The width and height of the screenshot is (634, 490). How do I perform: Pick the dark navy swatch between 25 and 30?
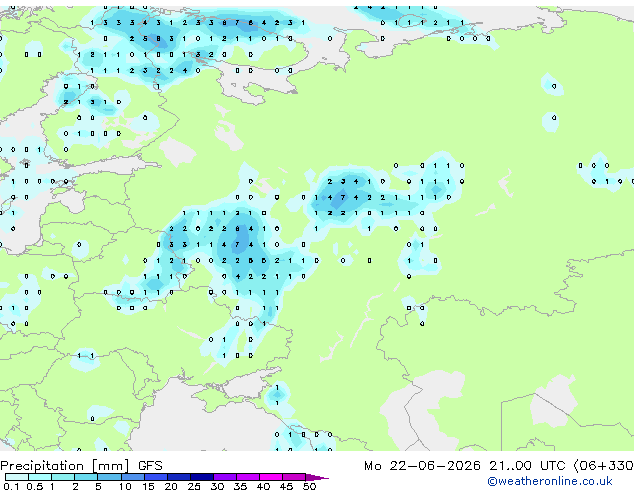(202, 477)
